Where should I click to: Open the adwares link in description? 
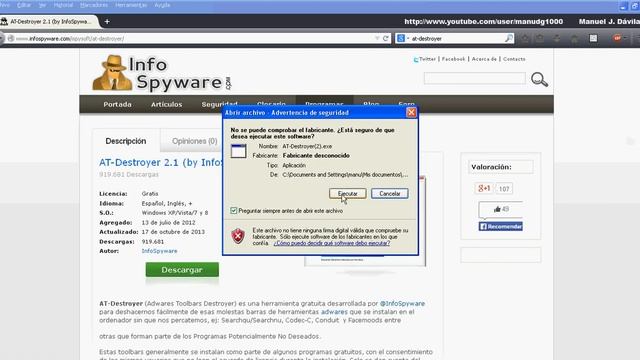(334, 311)
